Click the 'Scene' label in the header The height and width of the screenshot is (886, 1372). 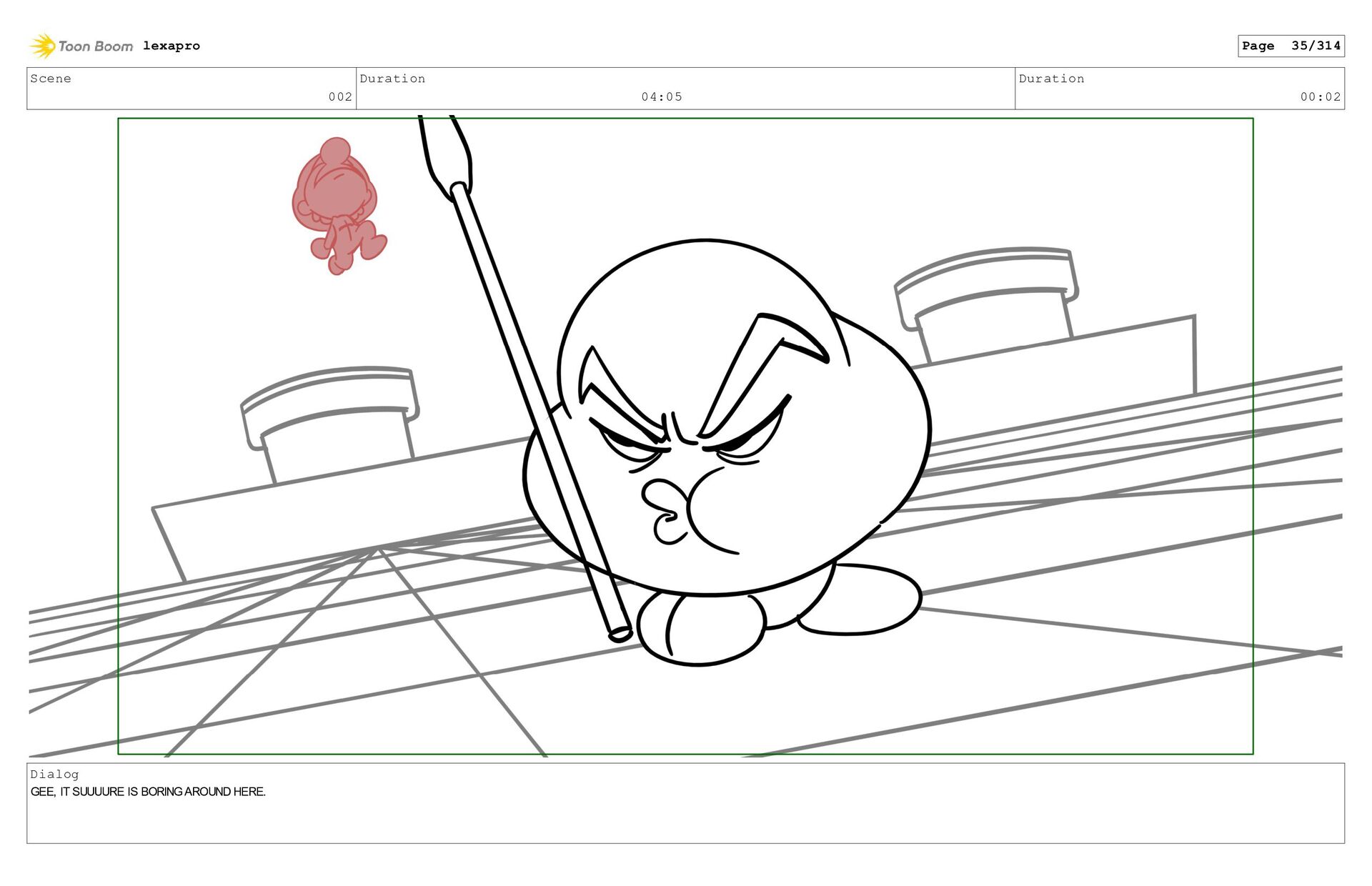click(x=51, y=79)
